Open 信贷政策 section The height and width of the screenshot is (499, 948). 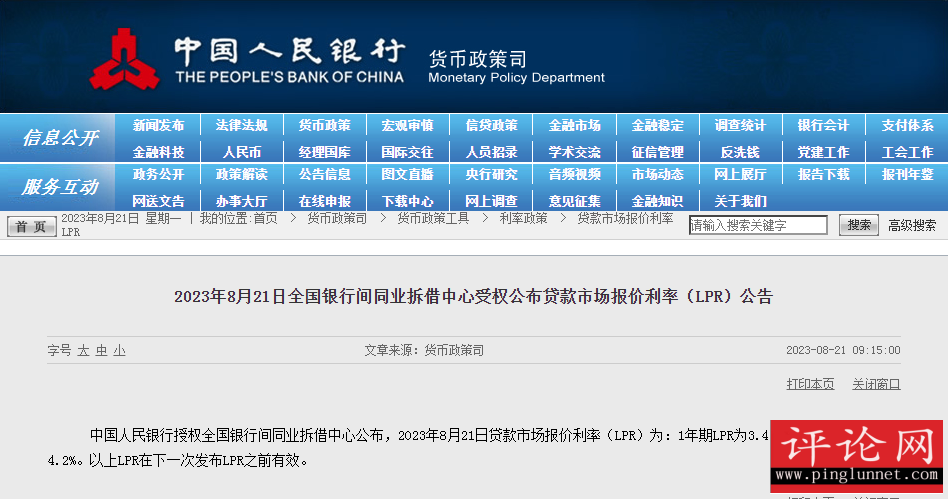(491, 125)
